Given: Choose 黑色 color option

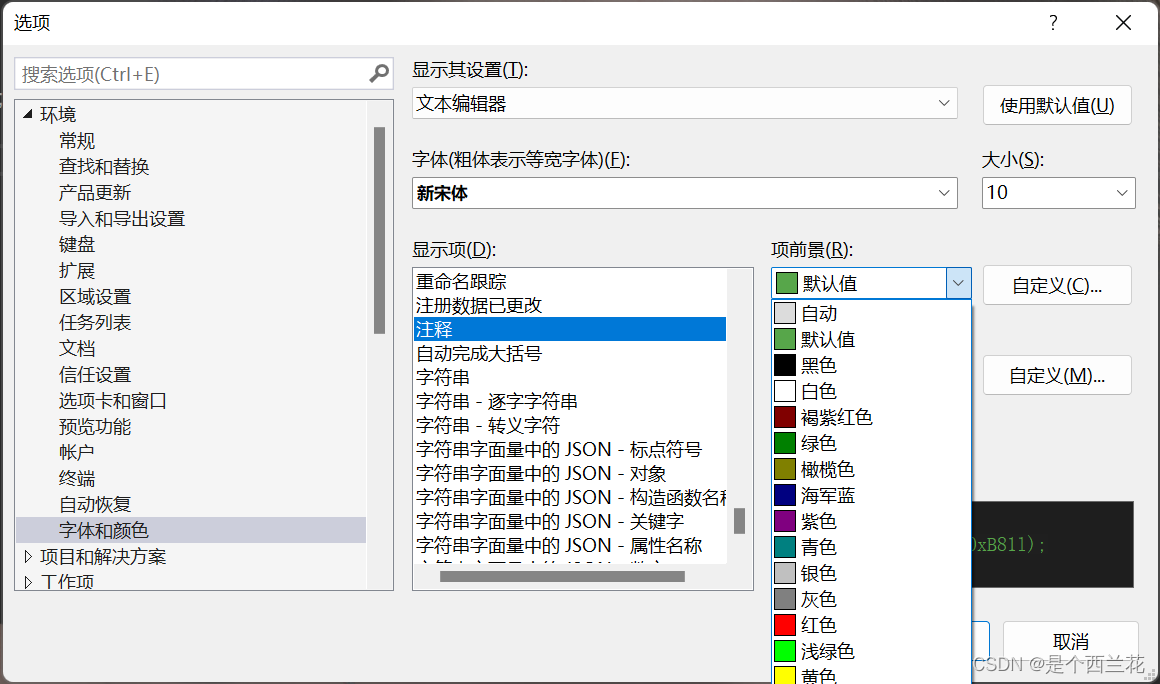Looking at the screenshot, I should click(871, 365).
